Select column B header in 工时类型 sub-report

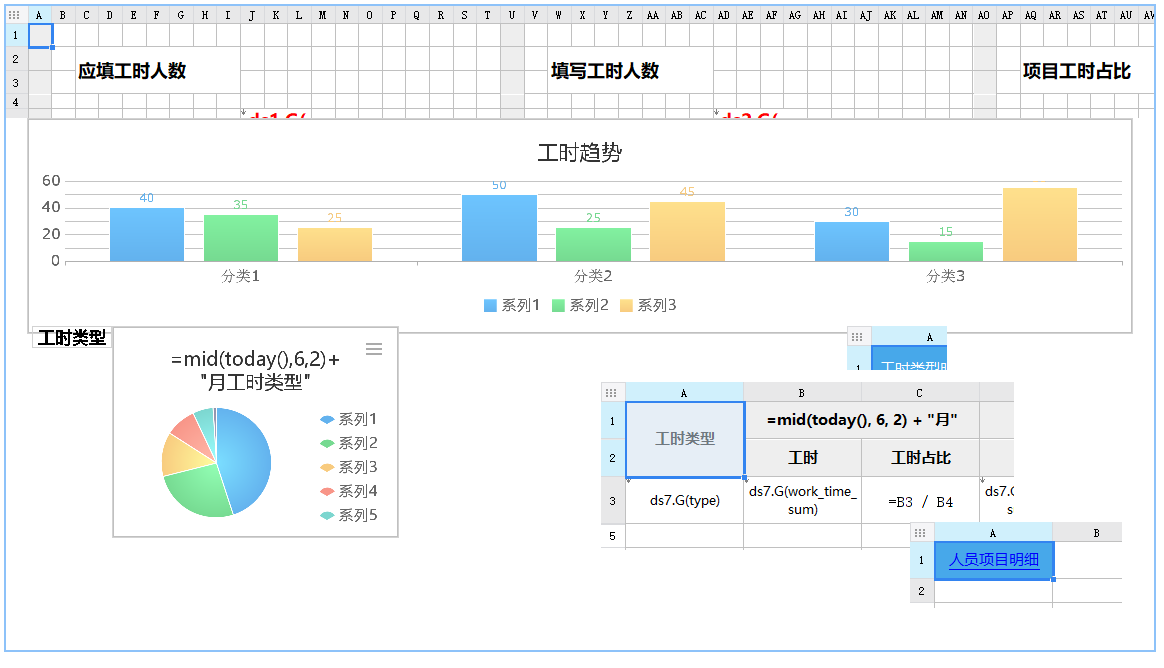(x=802, y=393)
